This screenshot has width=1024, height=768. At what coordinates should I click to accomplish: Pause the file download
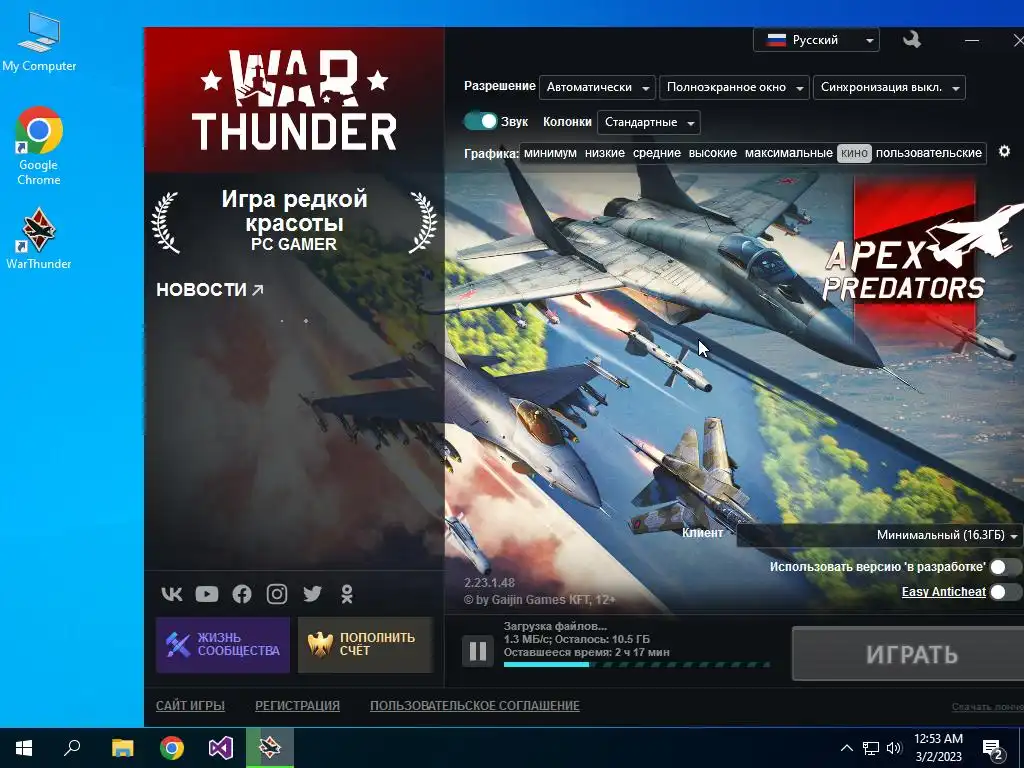[478, 651]
